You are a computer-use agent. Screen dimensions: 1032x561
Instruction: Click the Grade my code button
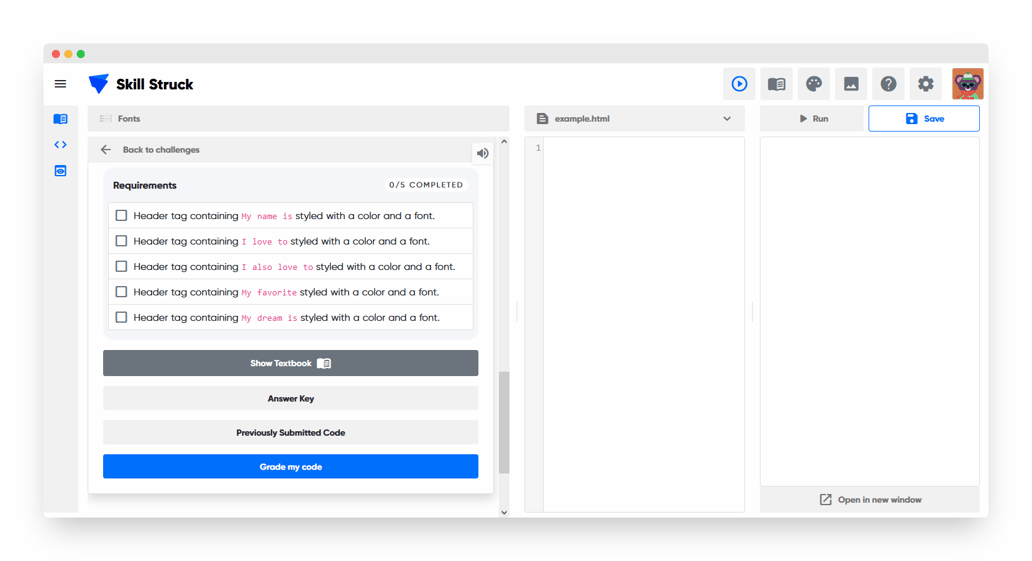(290, 467)
